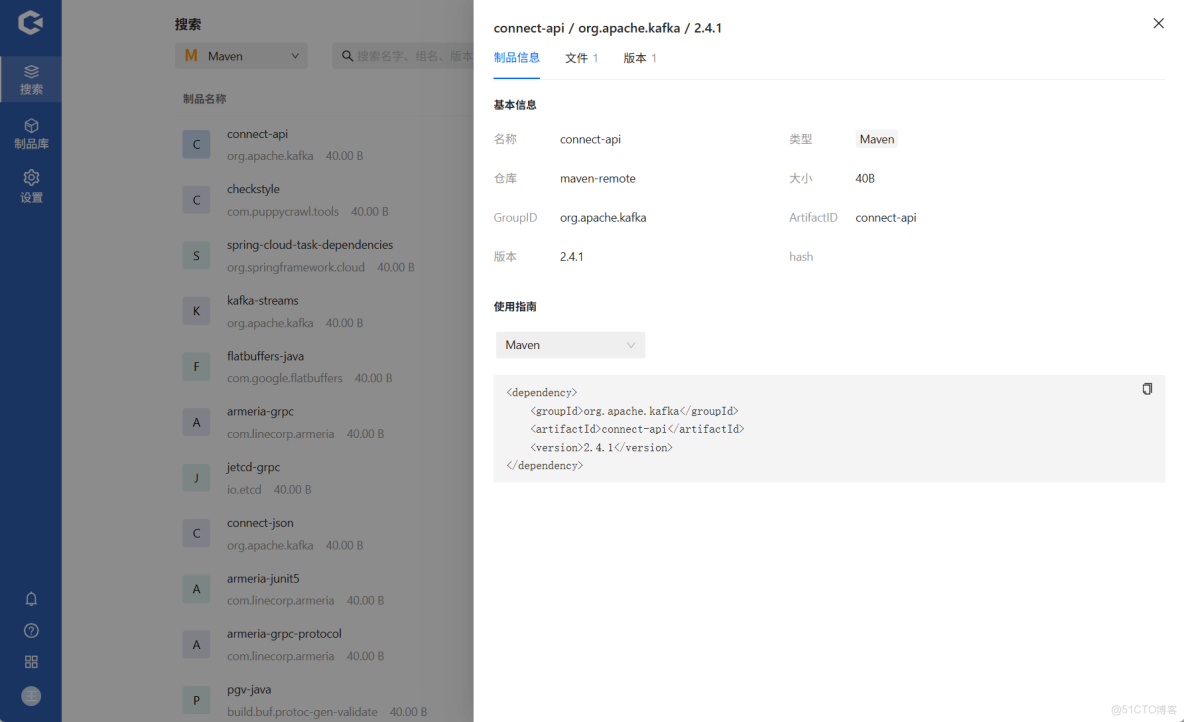Image resolution: width=1184 pixels, height=722 pixels.
Task: Click the notification bell icon
Action: click(x=31, y=598)
